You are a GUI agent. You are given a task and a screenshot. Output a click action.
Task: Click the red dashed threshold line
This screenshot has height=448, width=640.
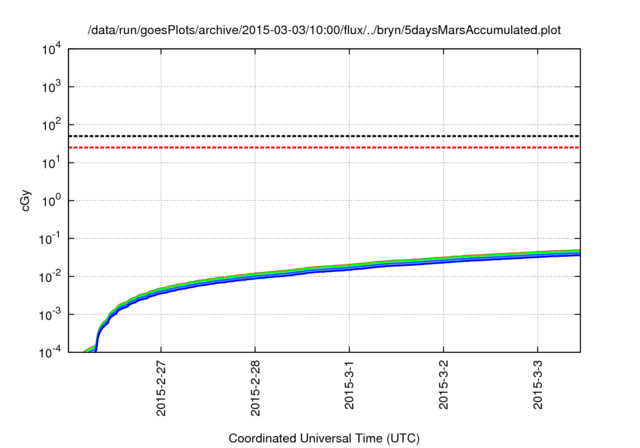click(324, 147)
